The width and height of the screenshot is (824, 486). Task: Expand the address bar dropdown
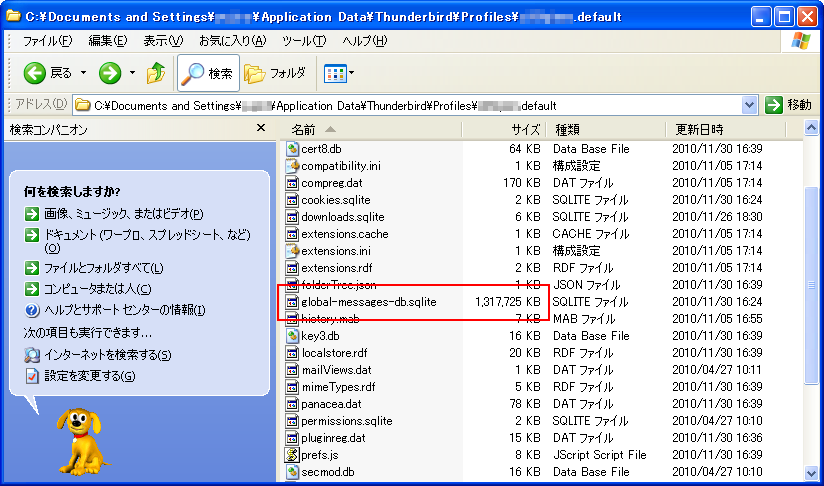[x=749, y=105]
